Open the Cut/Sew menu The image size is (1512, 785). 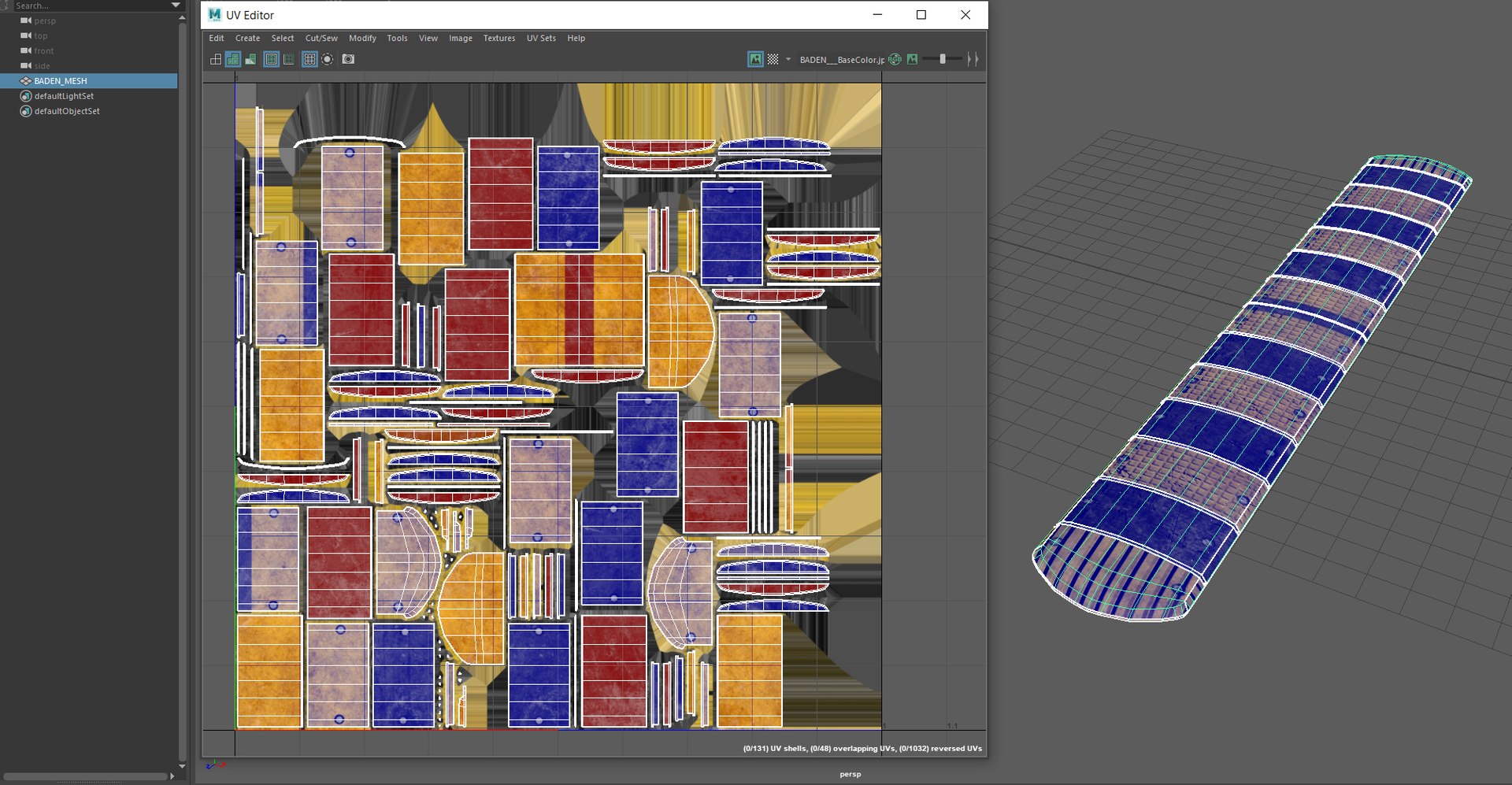[x=321, y=38]
